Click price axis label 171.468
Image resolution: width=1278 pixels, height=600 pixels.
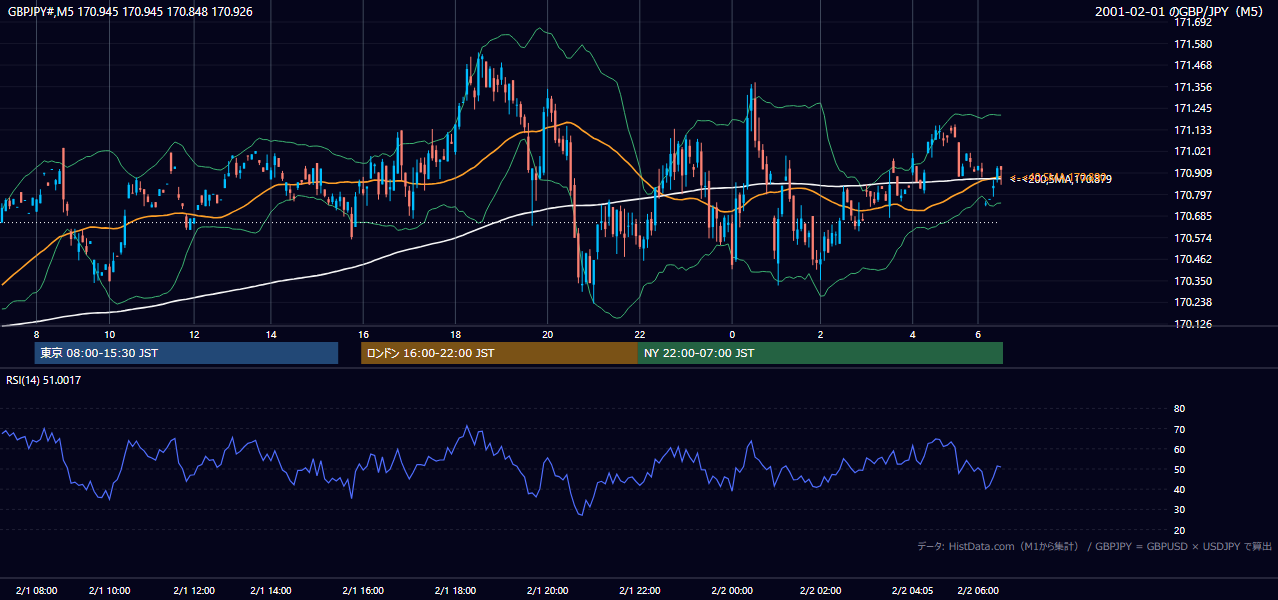pos(1192,66)
